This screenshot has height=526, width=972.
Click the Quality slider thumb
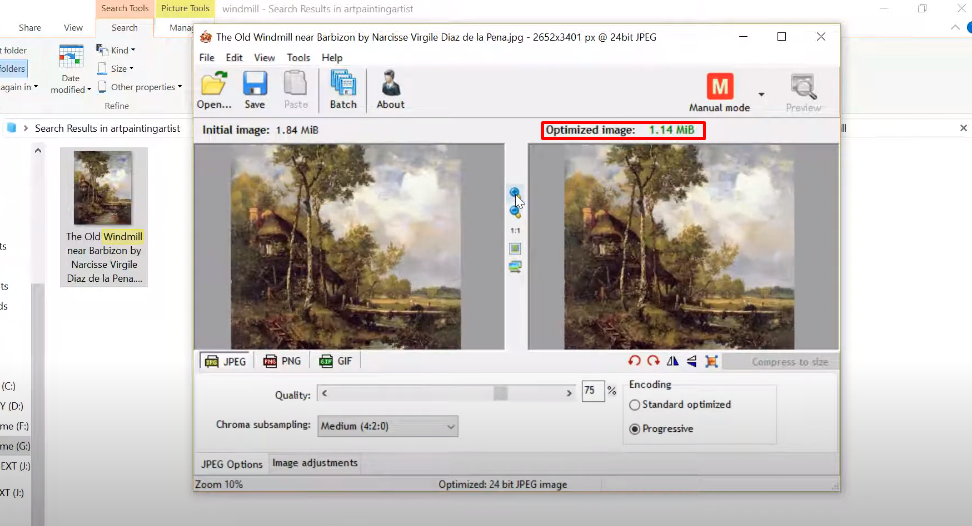(500, 393)
